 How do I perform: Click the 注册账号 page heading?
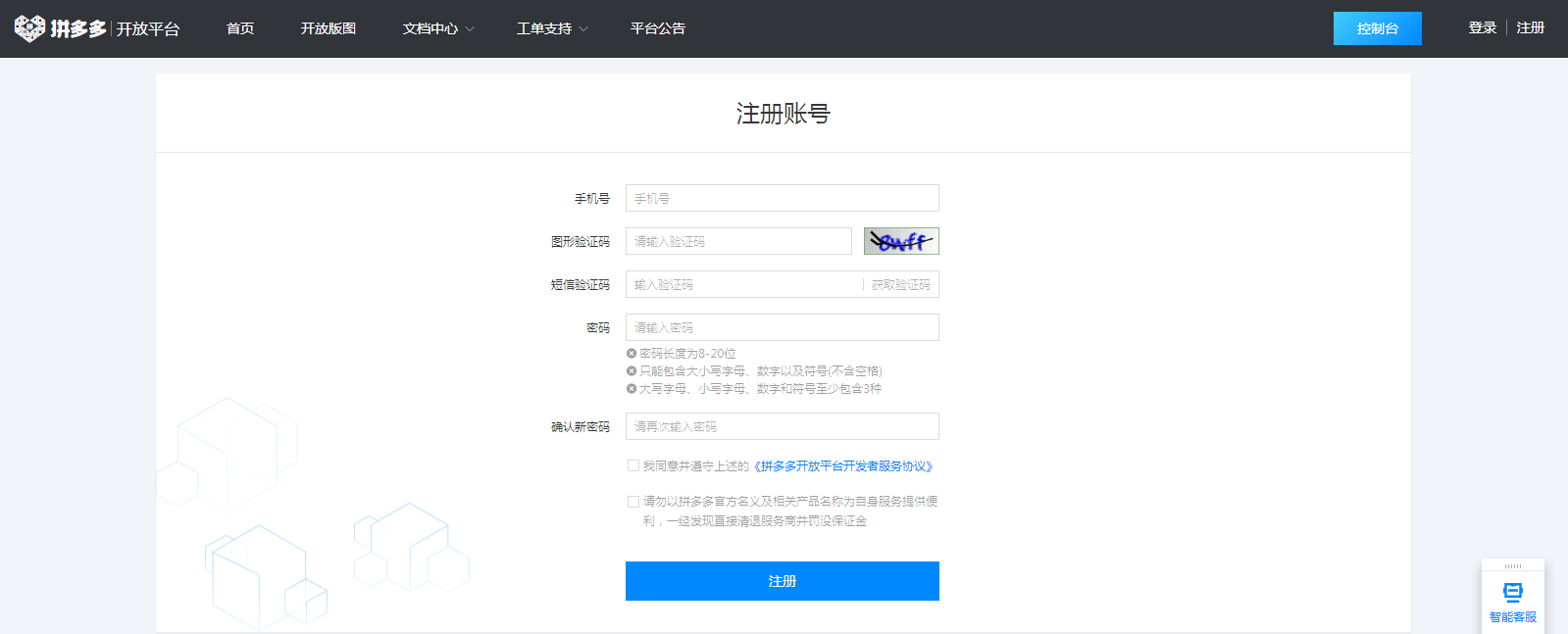(x=784, y=114)
